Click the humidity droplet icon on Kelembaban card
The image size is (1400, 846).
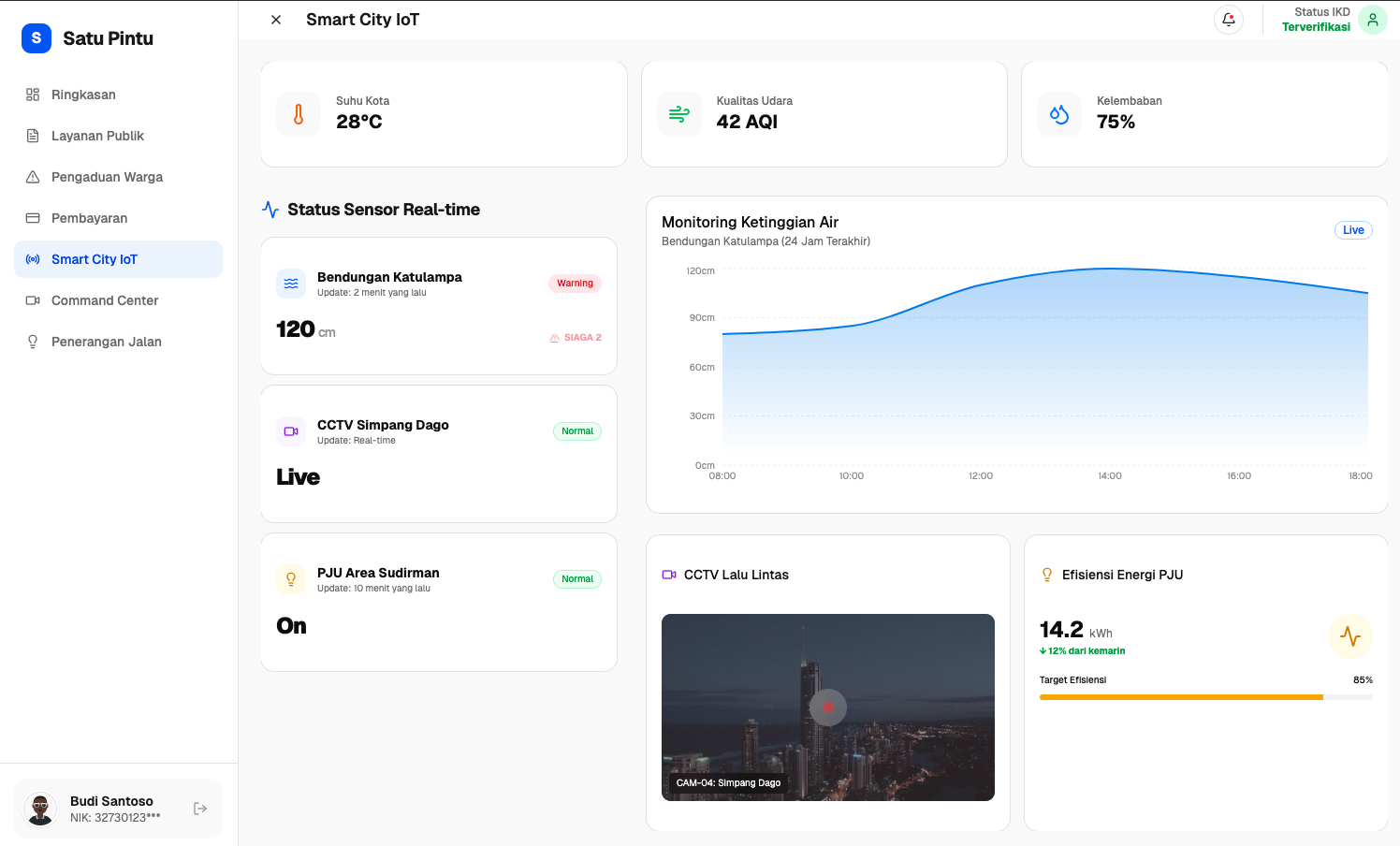[1058, 113]
